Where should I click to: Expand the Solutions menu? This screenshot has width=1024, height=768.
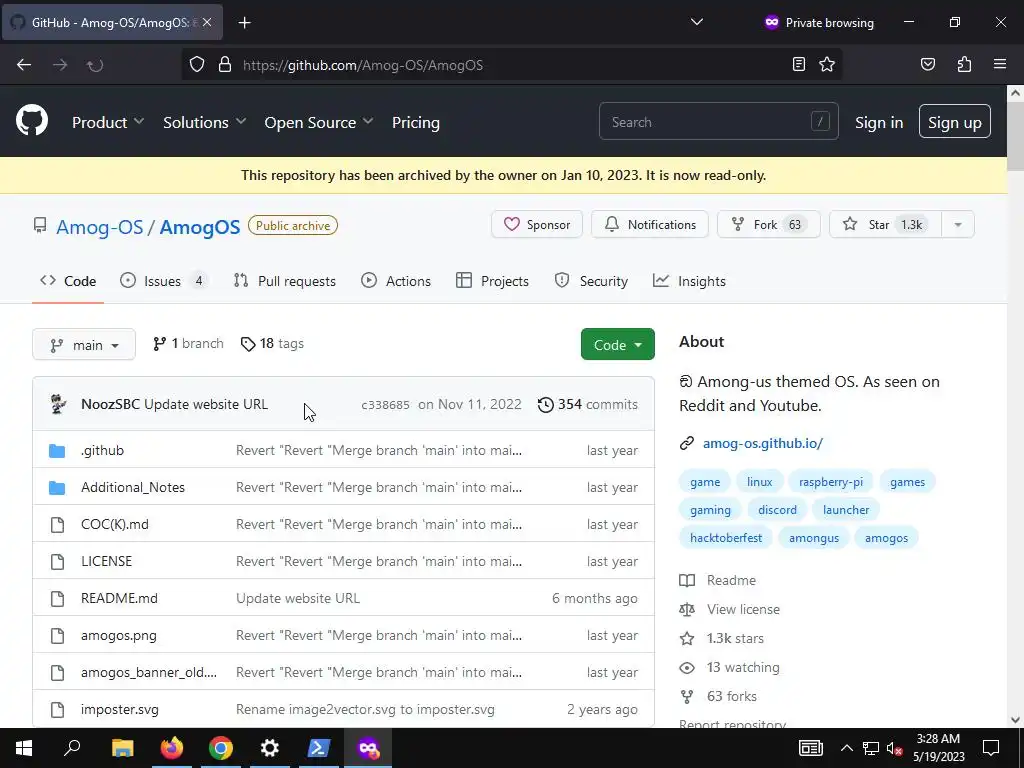pos(204,122)
